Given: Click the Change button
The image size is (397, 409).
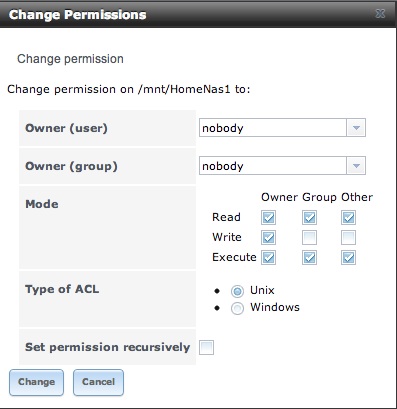Looking at the screenshot, I should (36, 382).
